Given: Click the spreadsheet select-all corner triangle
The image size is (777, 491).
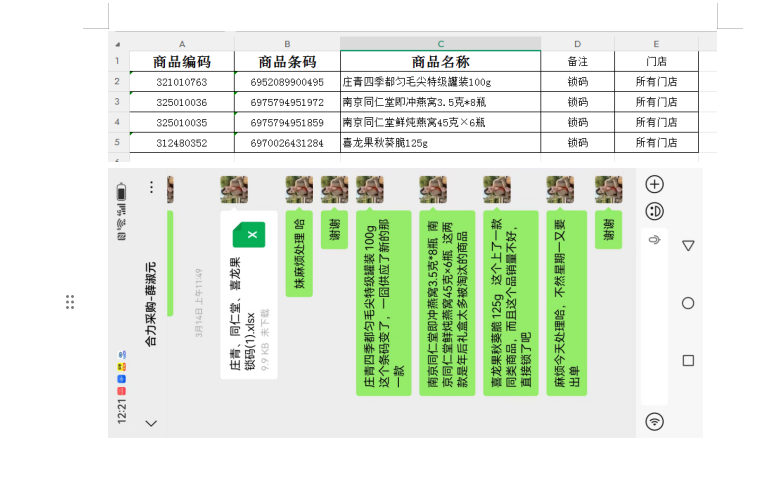Looking at the screenshot, I should click(117, 44).
